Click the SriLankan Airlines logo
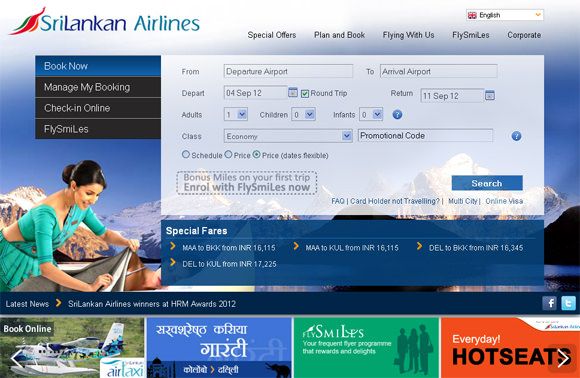 pos(104,21)
